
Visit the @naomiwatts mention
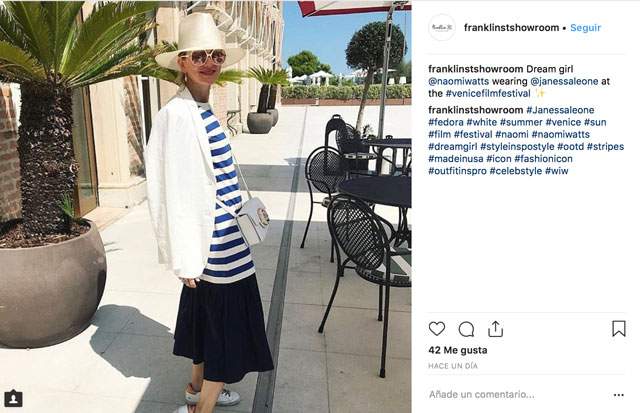point(458,81)
